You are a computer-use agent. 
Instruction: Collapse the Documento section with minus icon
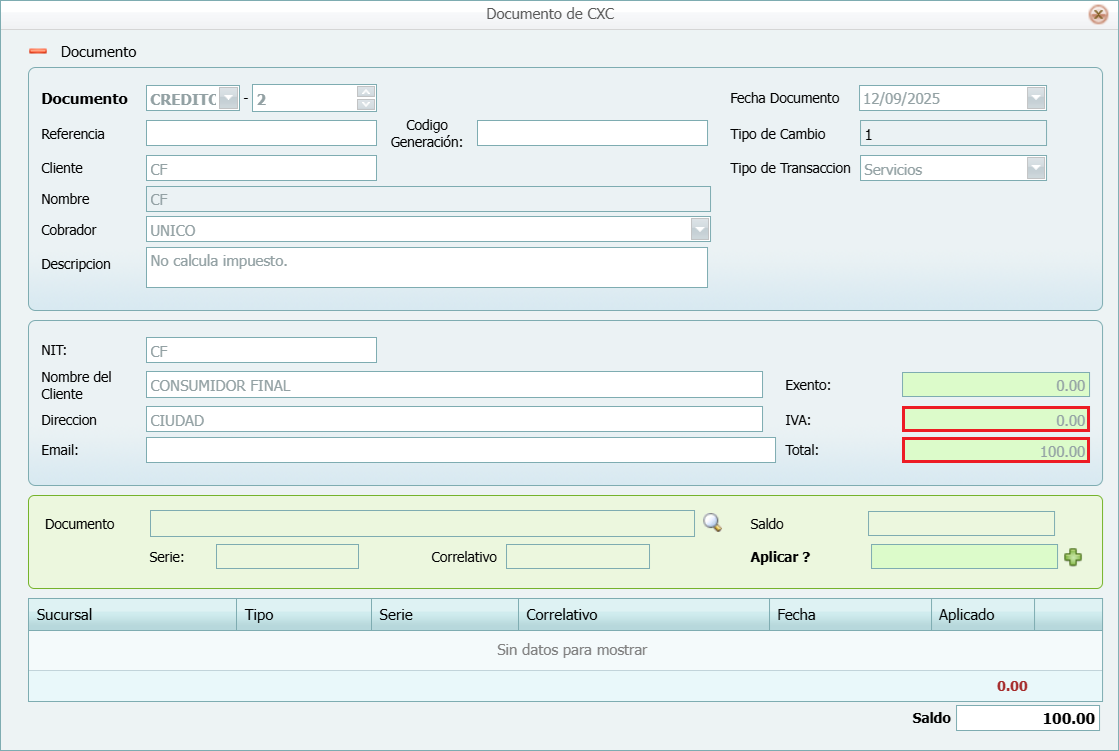pyautogui.click(x=38, y=51)
